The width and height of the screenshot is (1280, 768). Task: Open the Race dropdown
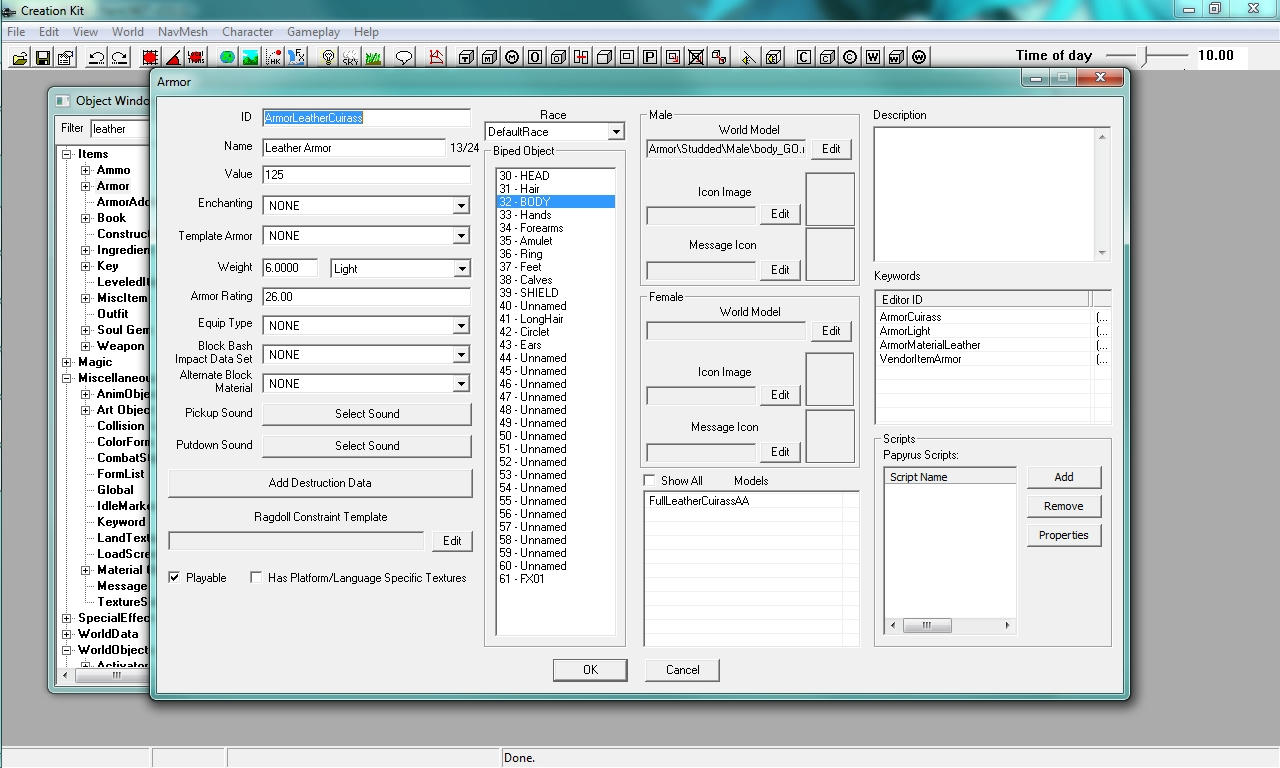pos(616,132)
